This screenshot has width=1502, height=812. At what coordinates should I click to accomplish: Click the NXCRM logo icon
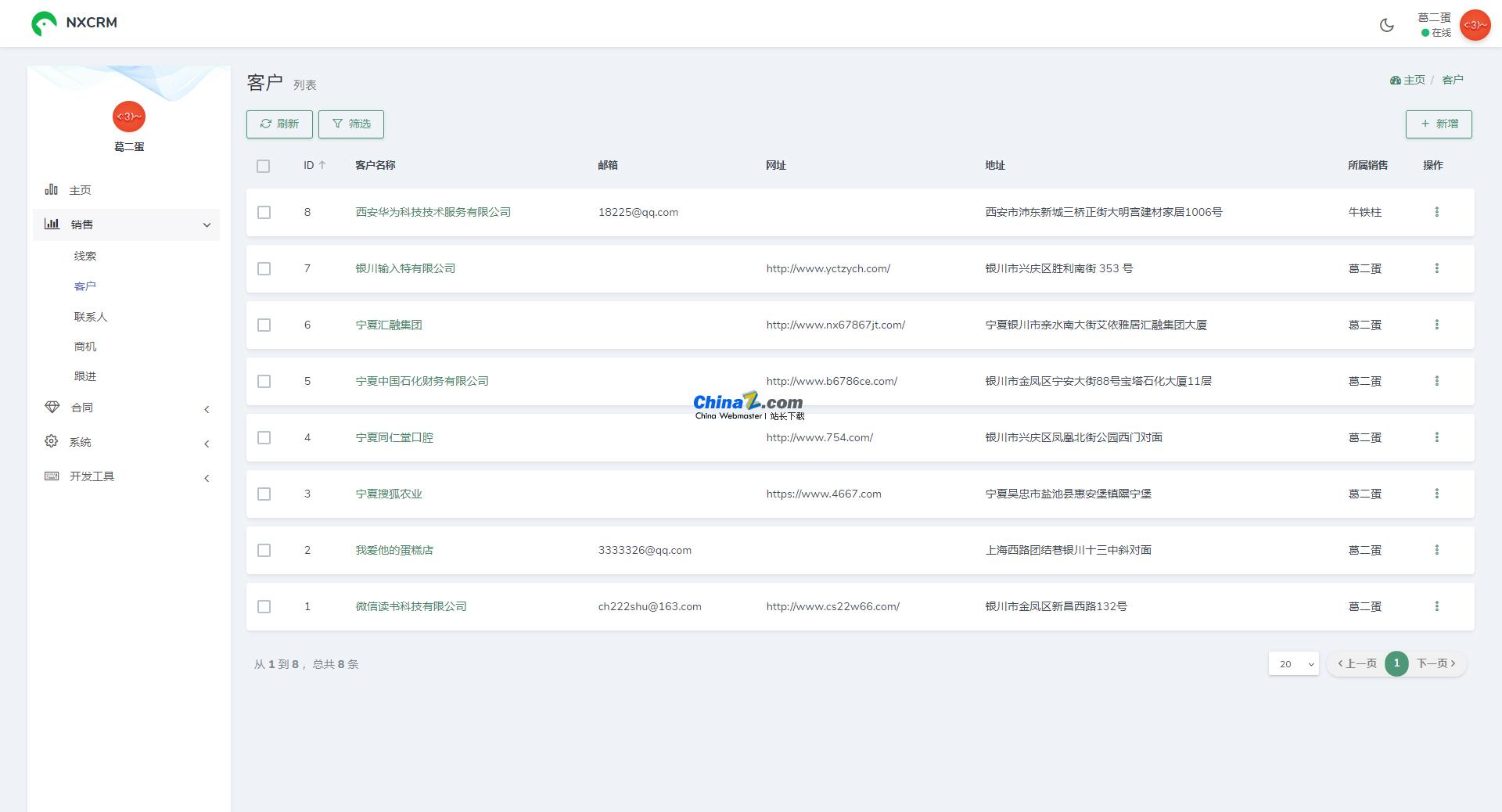(44, 23)
